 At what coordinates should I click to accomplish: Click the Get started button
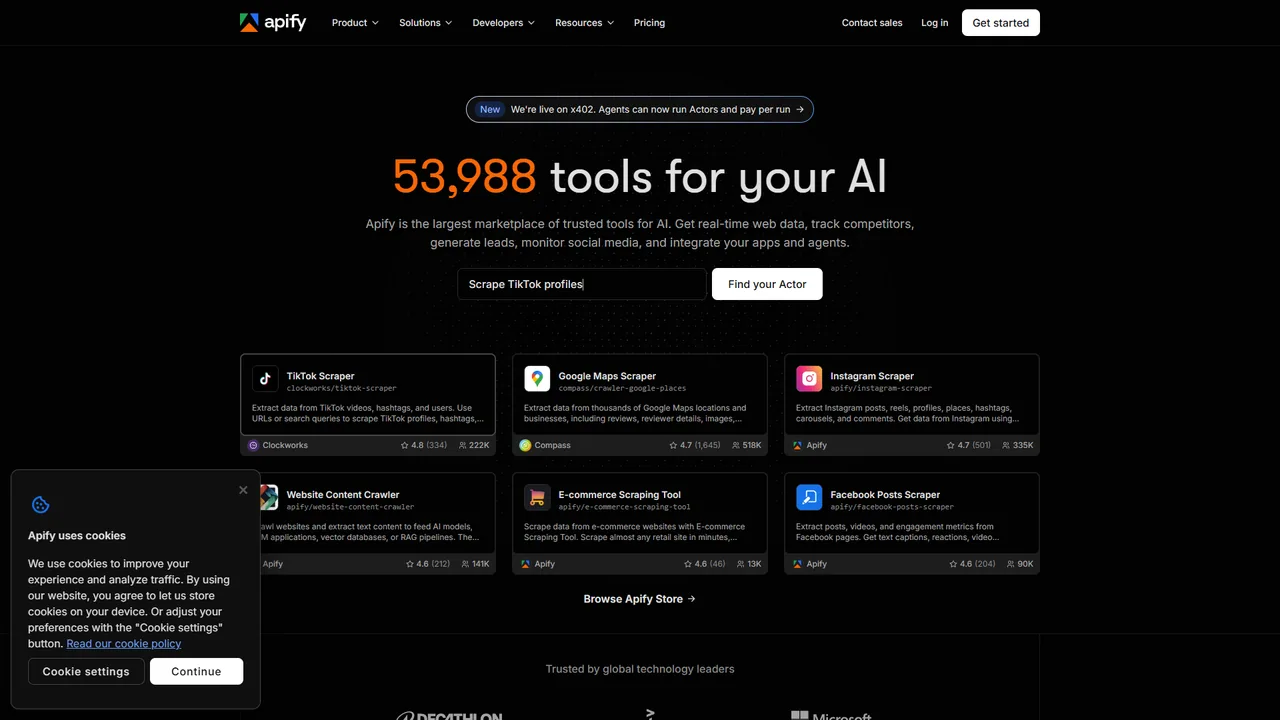(1001, 23)
